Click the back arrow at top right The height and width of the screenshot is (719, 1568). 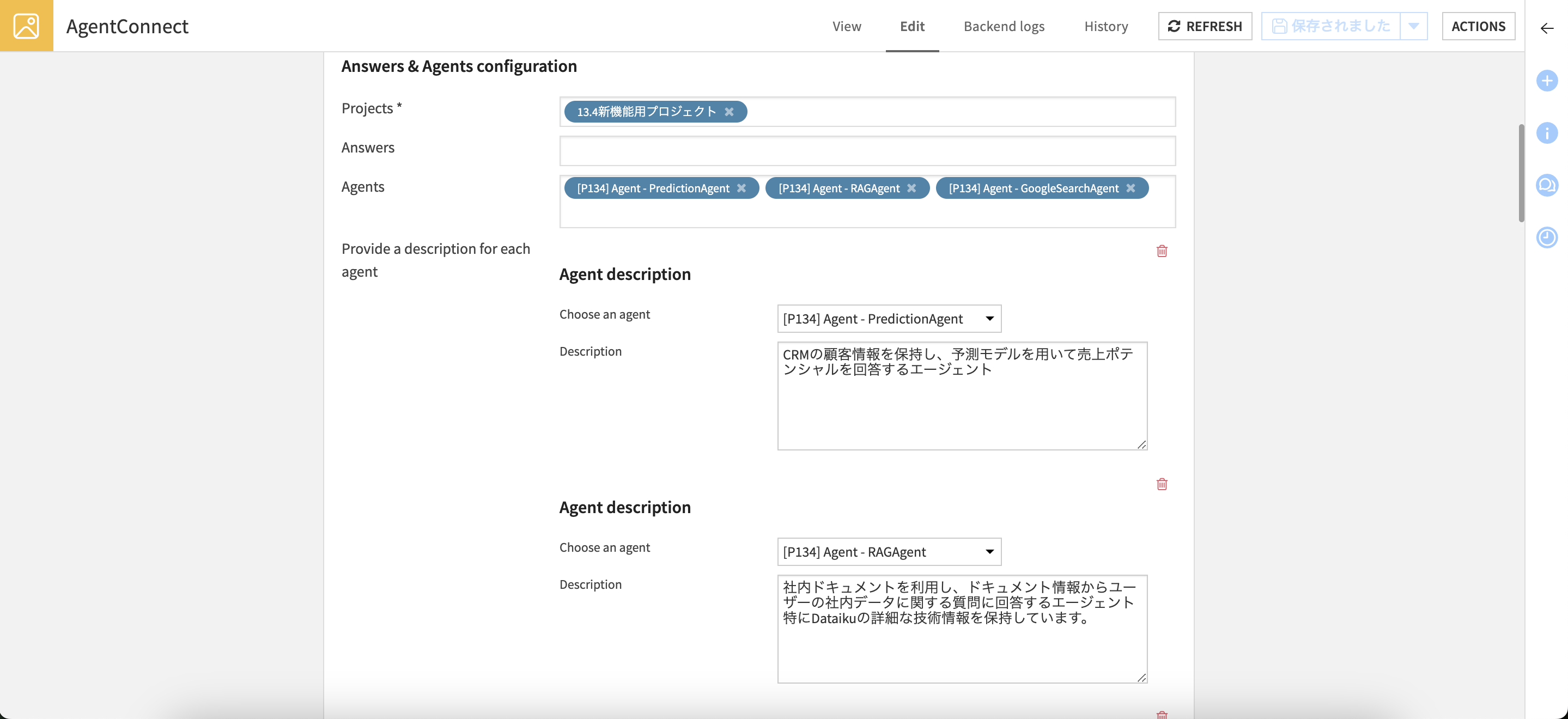[1546, 28]
